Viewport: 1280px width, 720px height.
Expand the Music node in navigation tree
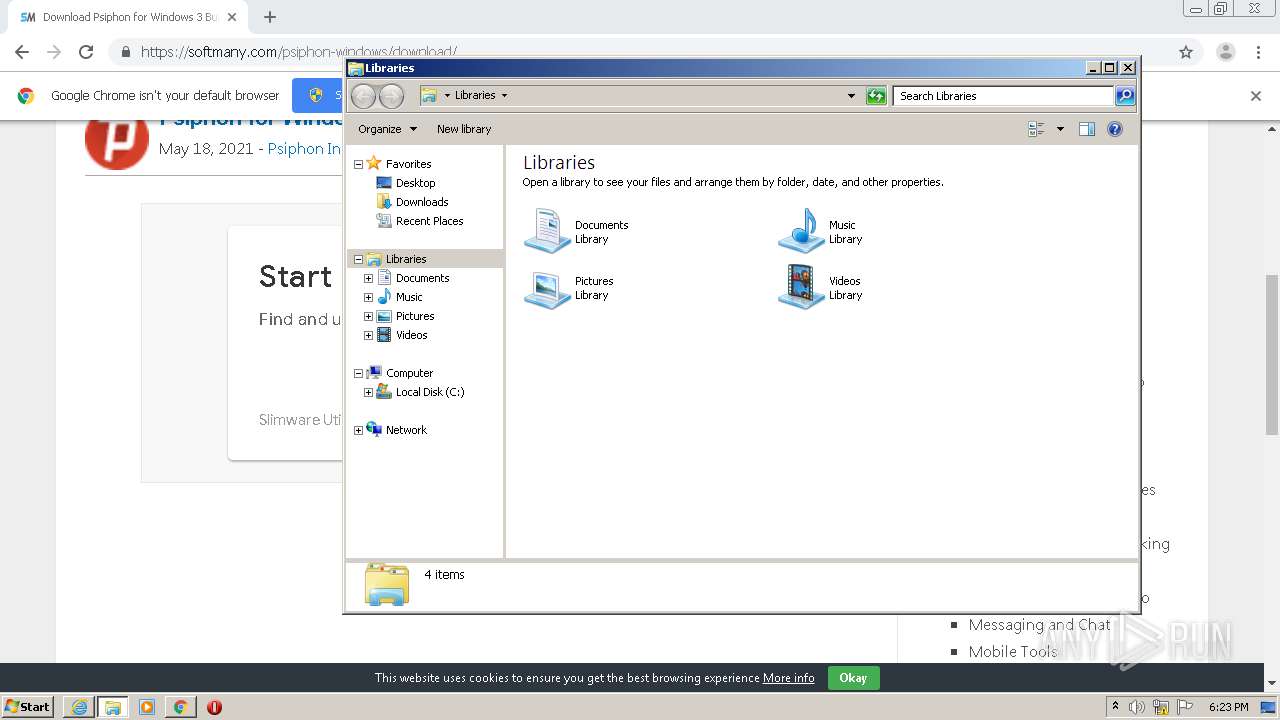coord(368,297)
